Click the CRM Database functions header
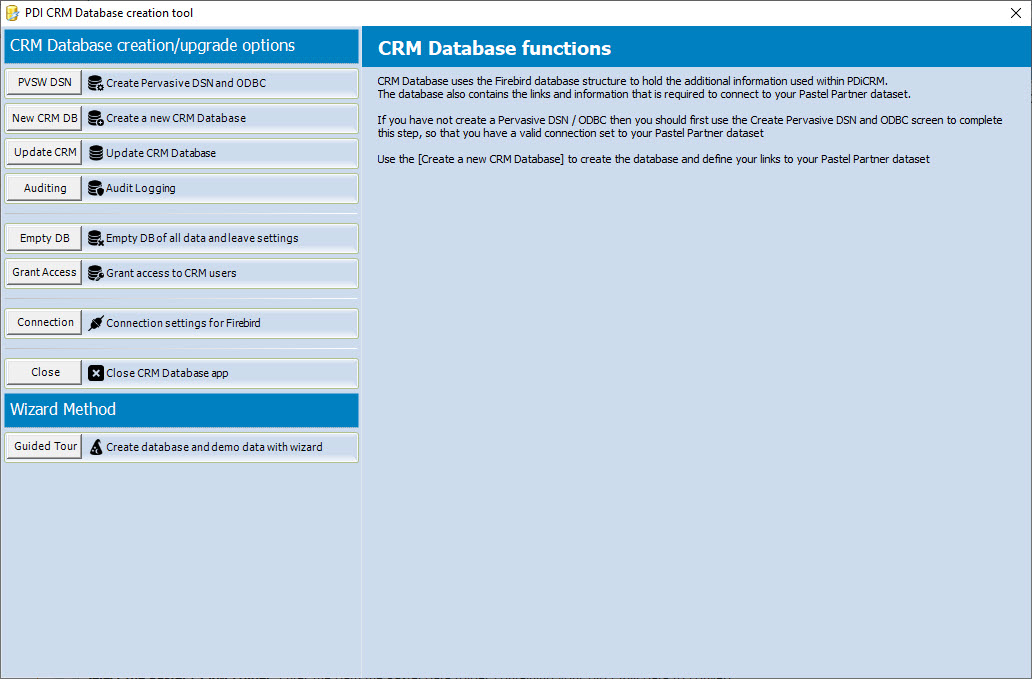This screenshot has width=1032, height=679. (x=494, y=48)
